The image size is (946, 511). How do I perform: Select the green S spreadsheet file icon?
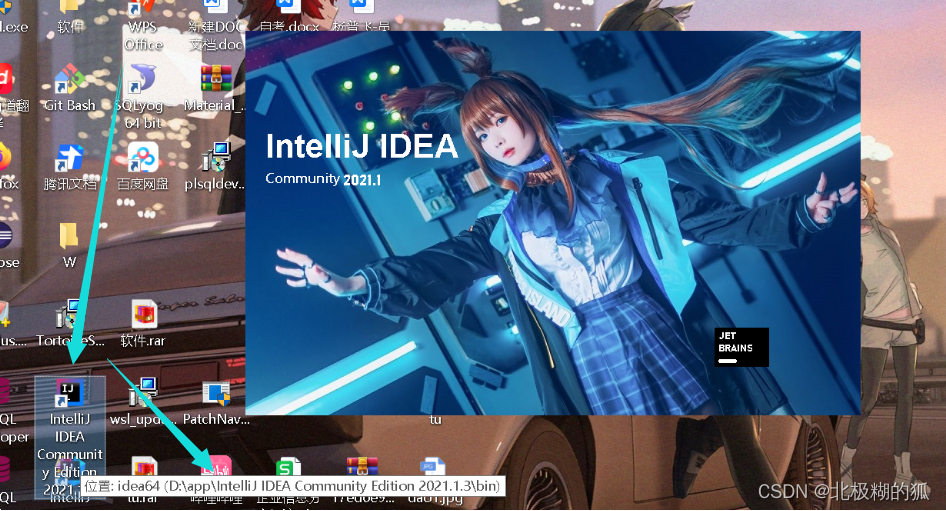(287, 468)
